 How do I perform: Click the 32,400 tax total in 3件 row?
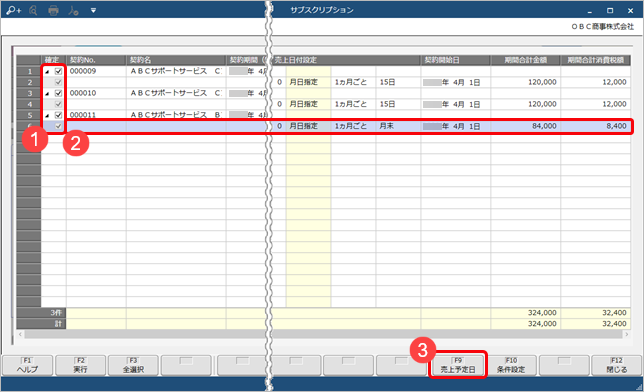[x=596, y=313]
